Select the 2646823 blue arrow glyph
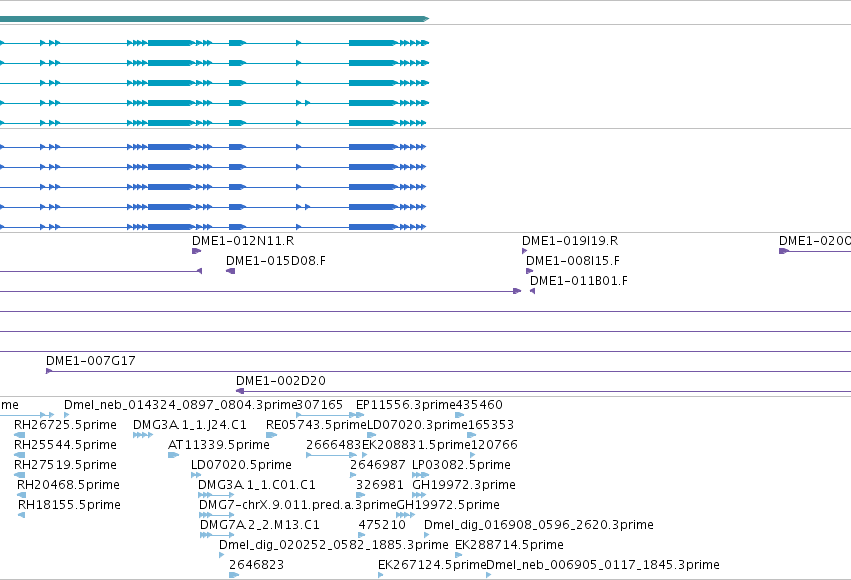The image size is (851, 580). (x=234, y=575)
